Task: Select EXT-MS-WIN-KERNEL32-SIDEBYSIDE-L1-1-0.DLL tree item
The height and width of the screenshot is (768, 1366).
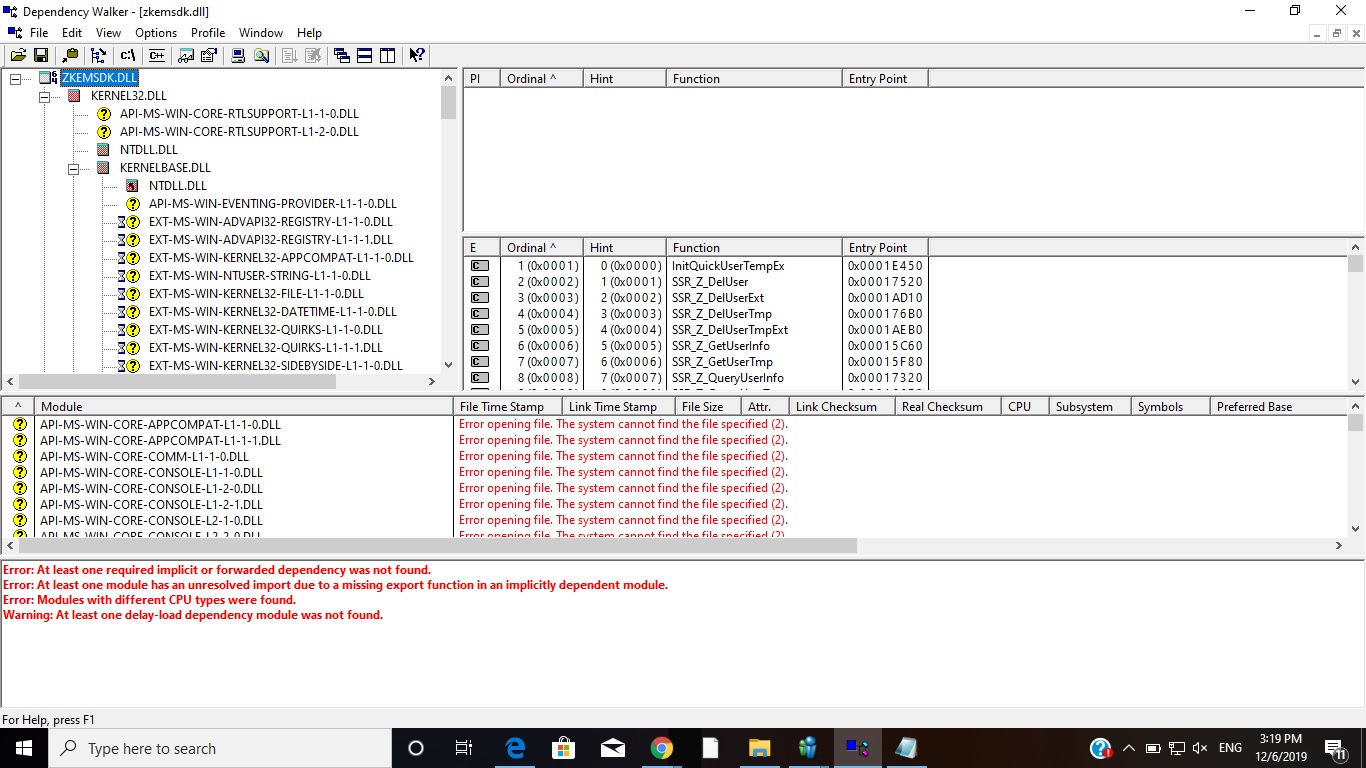Action: pos(276,366)
